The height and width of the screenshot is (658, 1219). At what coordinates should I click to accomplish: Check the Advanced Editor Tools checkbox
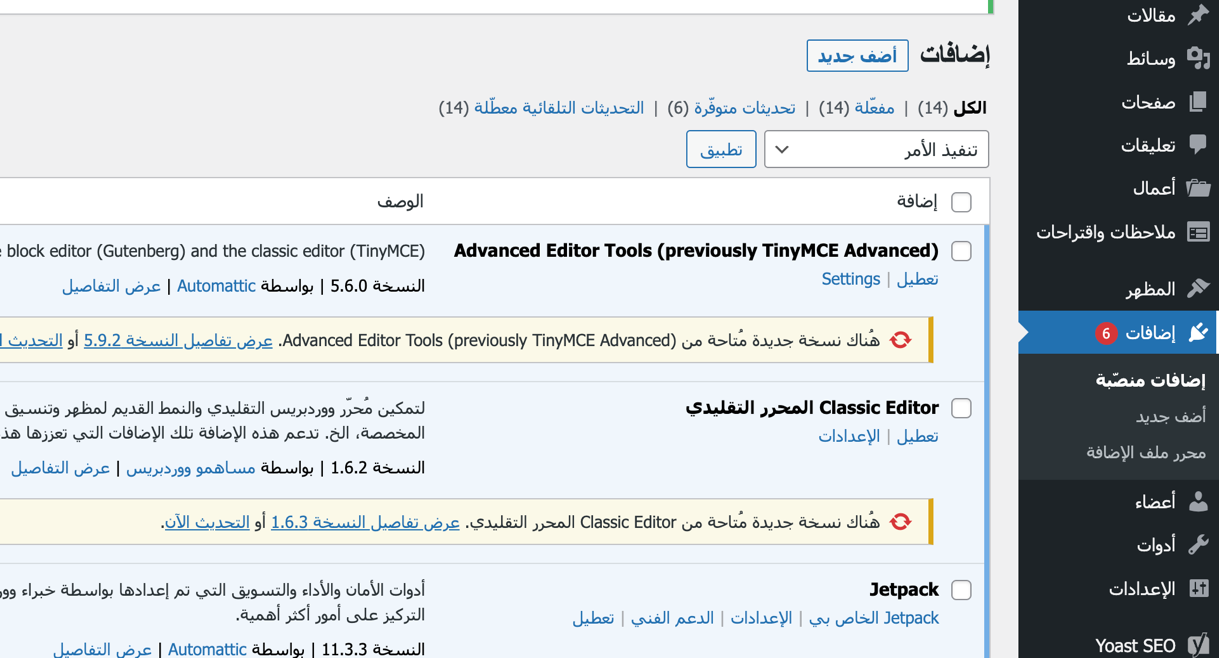click(x=961, y=251)
